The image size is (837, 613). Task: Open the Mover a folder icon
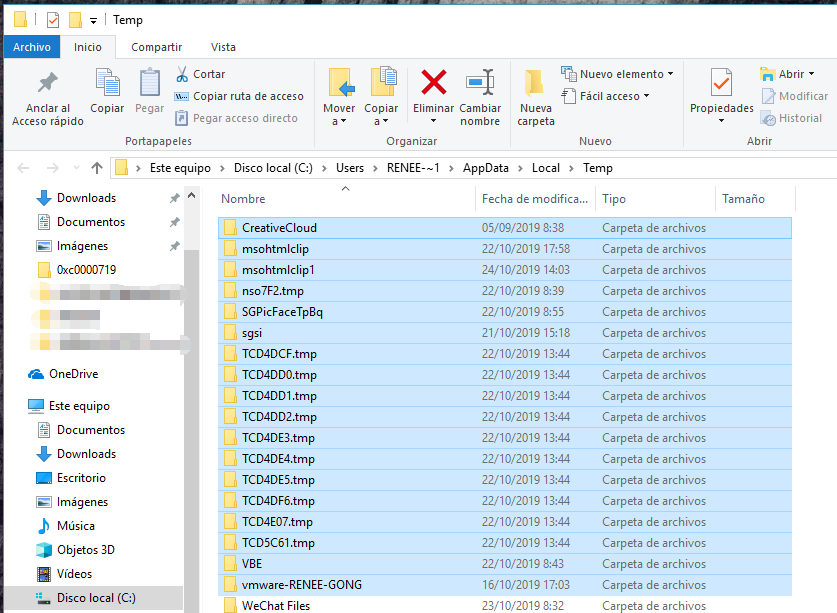click(x=340, y=82)
